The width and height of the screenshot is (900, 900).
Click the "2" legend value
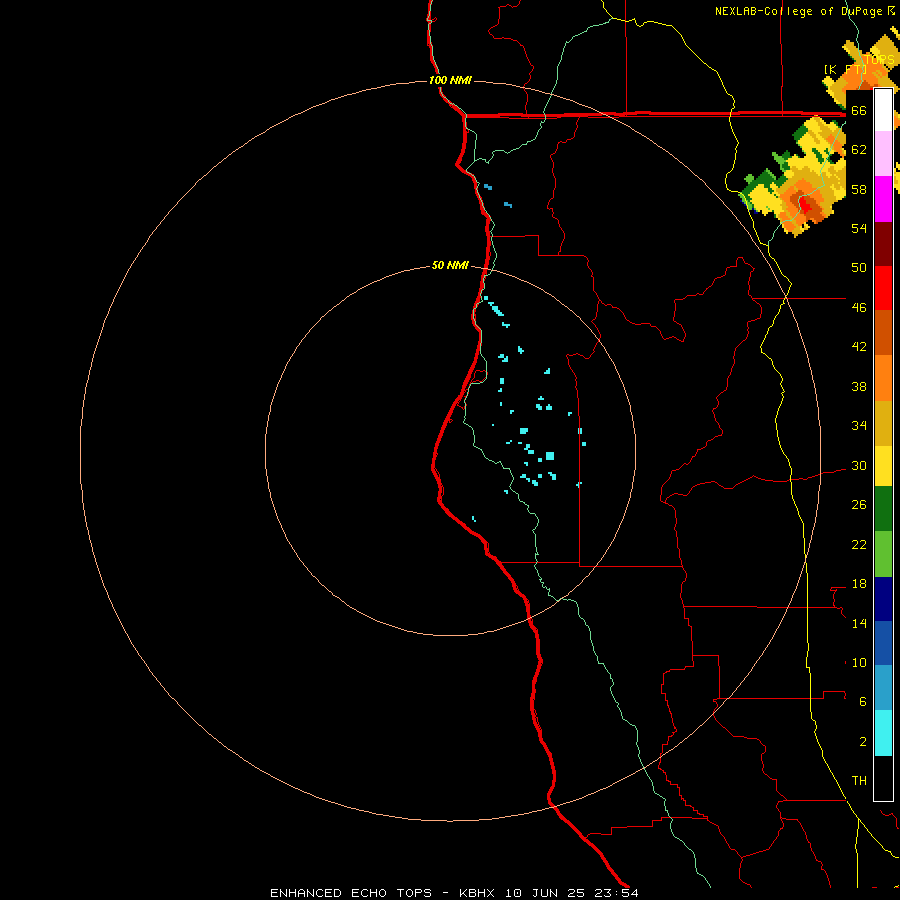[863, 742]
